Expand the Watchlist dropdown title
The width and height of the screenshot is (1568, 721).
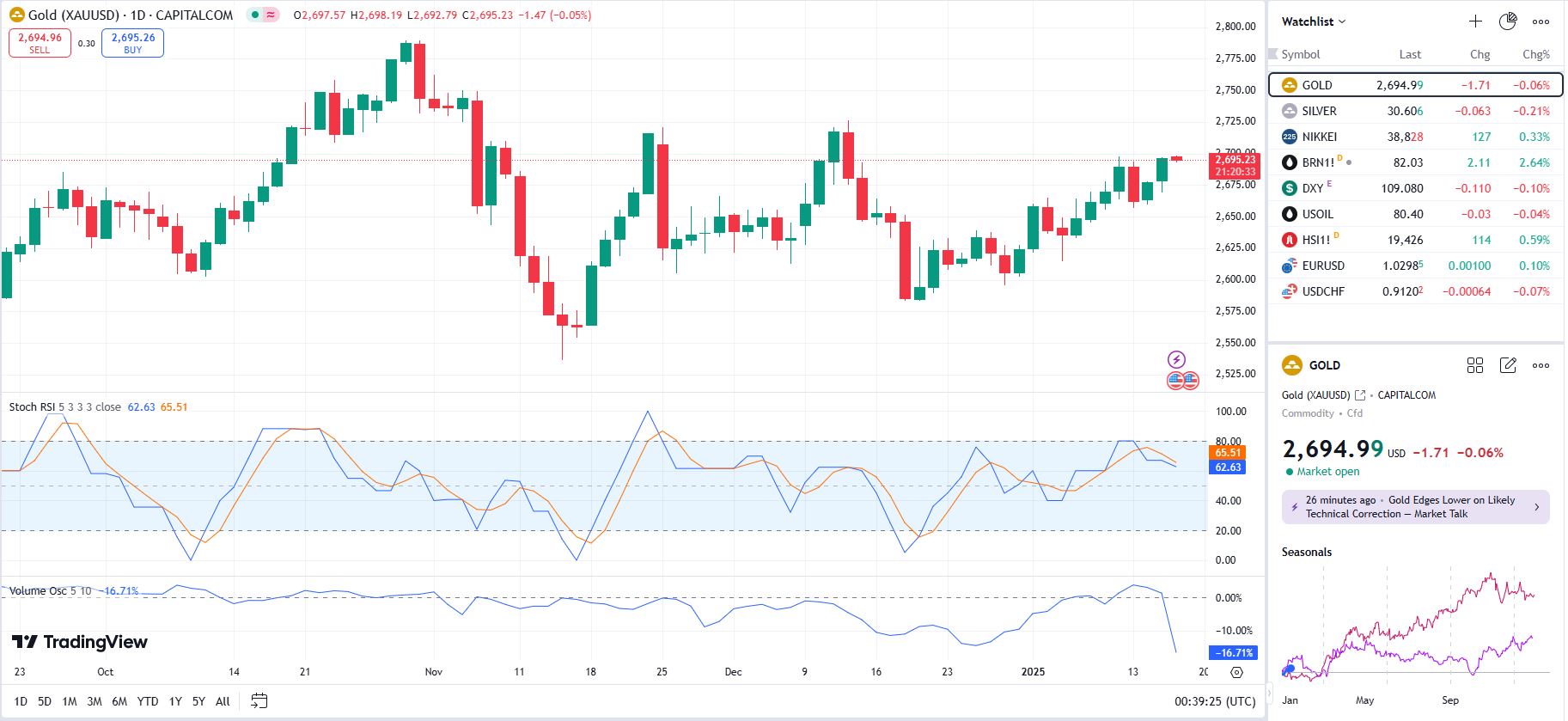1314,21
